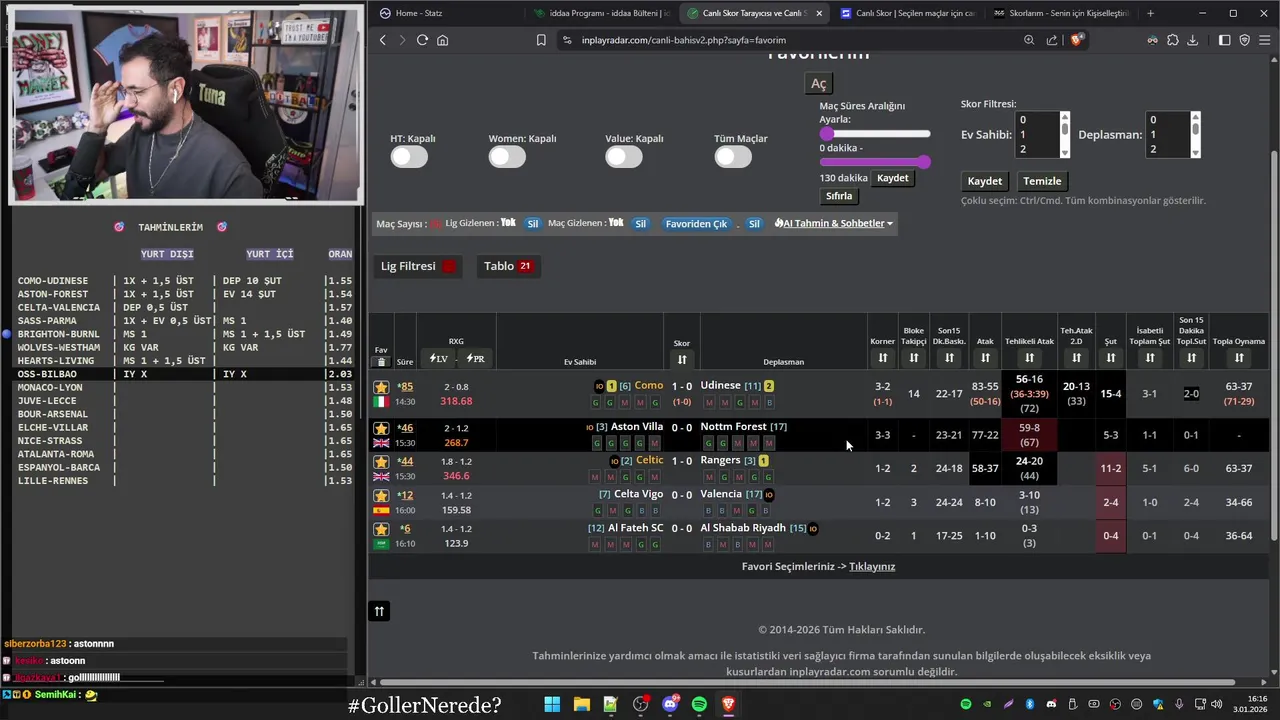Click the Aç button

click(819, 84)
